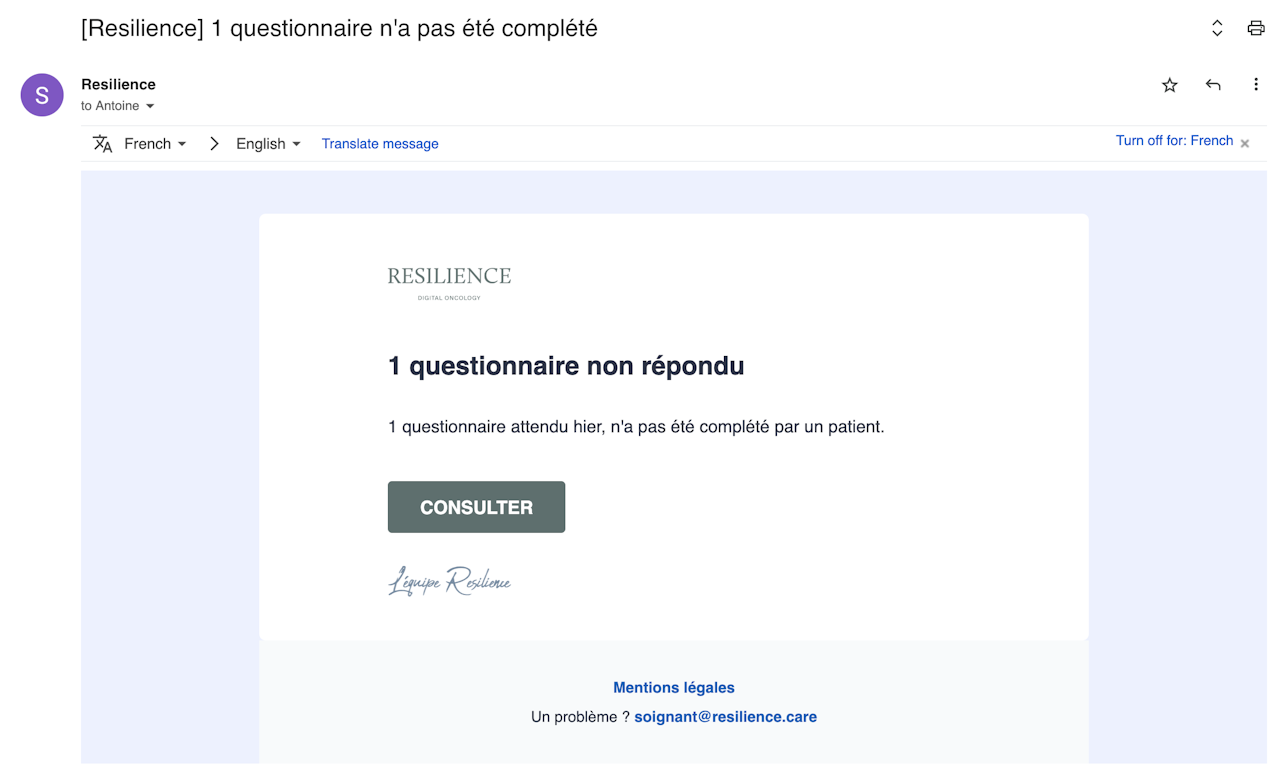This screenshot has width=1280, height=783.
Task: Open the three-dot more options menu
Action: tap(1256, 85)
